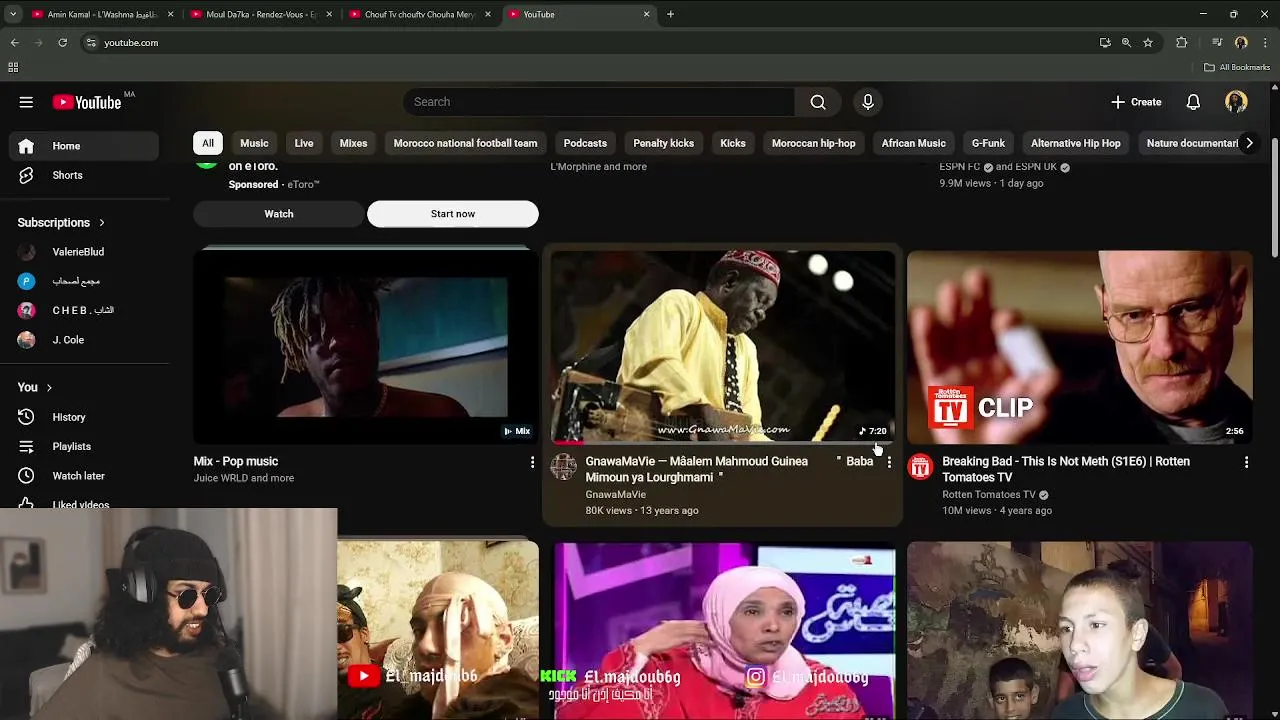The height and width of the screenshot is (720, 1280).
Task: Open the Chrome three-dot menu
Action: point(1266,43)
